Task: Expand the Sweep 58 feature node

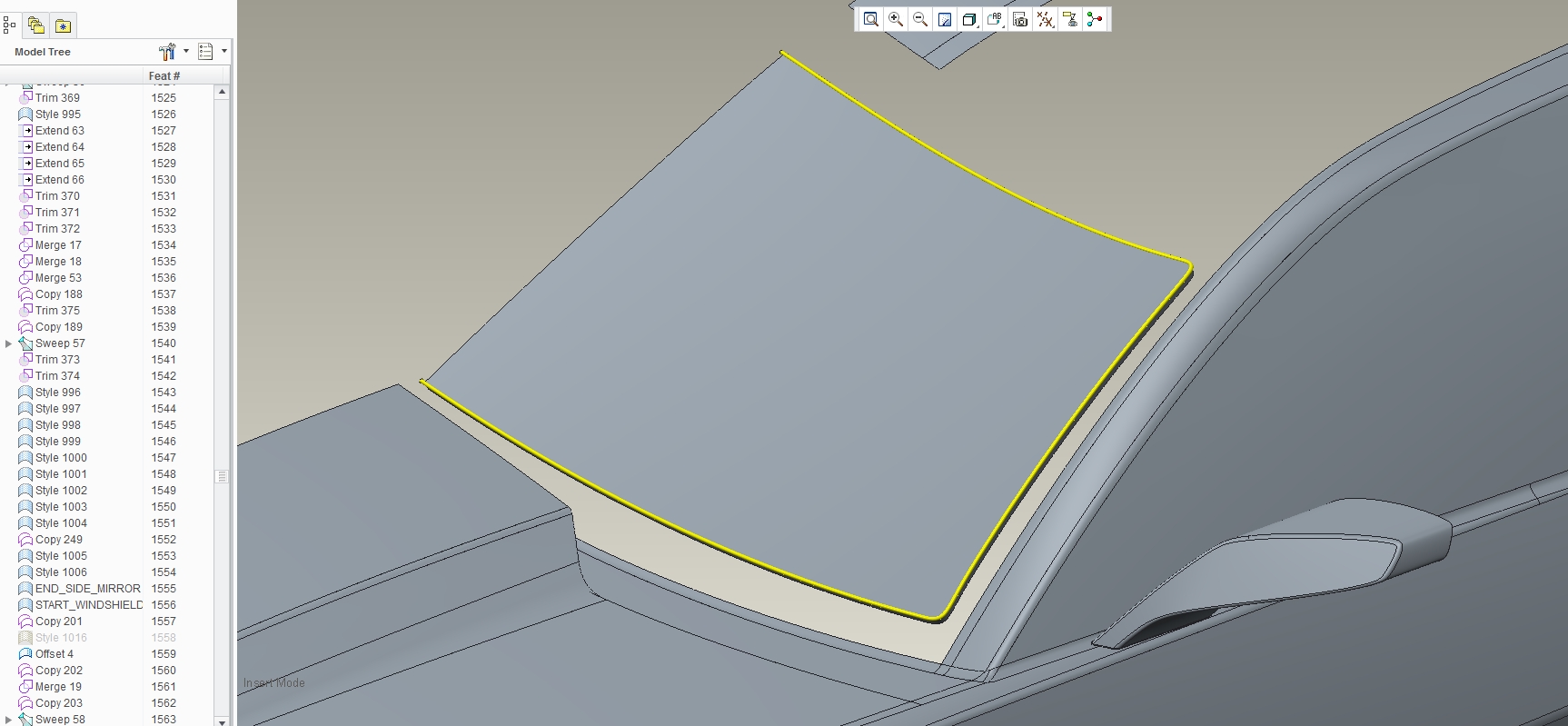Action: click(9, 720)
